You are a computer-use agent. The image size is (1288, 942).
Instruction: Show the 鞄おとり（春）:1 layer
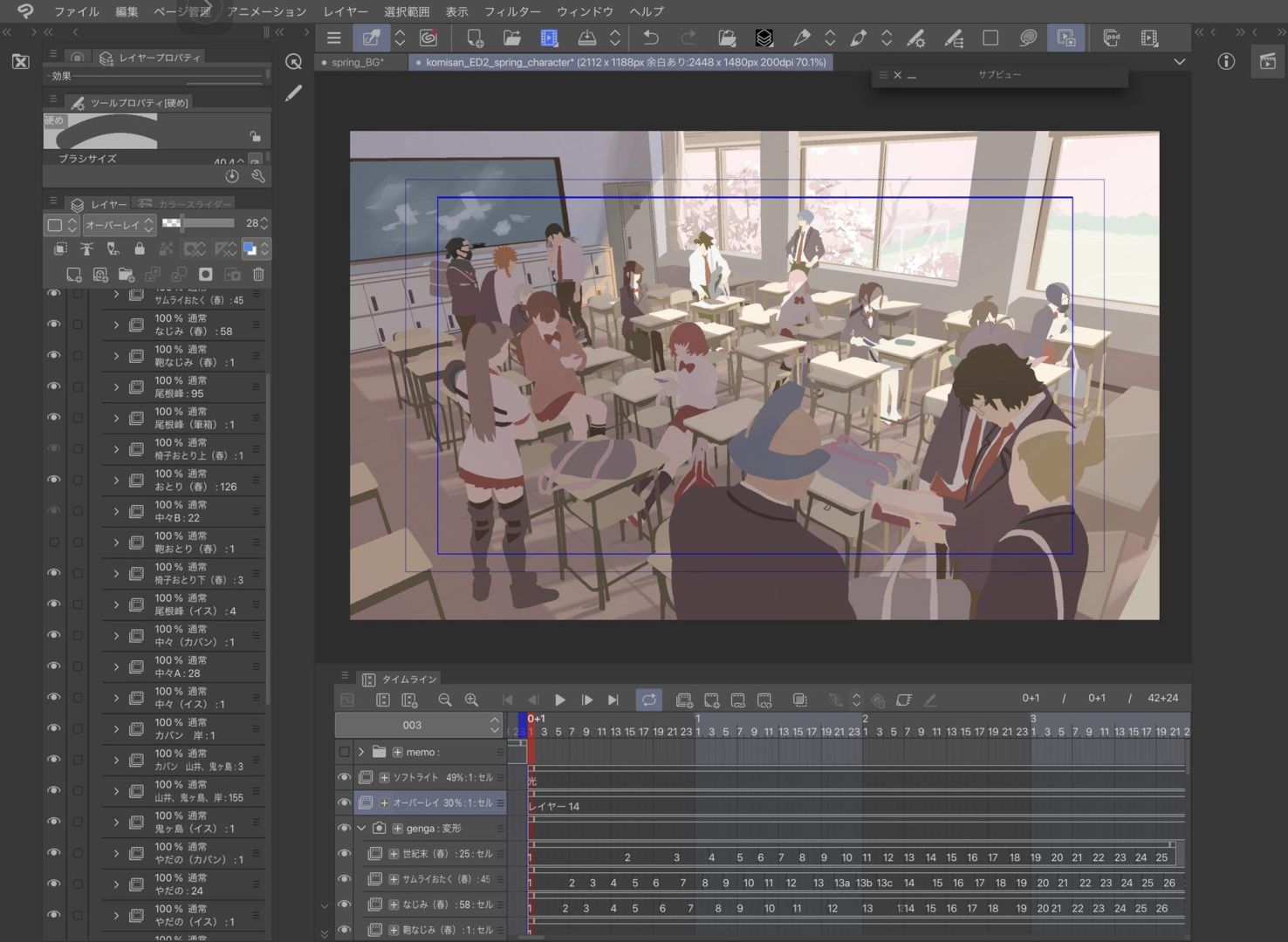(54, 543)
